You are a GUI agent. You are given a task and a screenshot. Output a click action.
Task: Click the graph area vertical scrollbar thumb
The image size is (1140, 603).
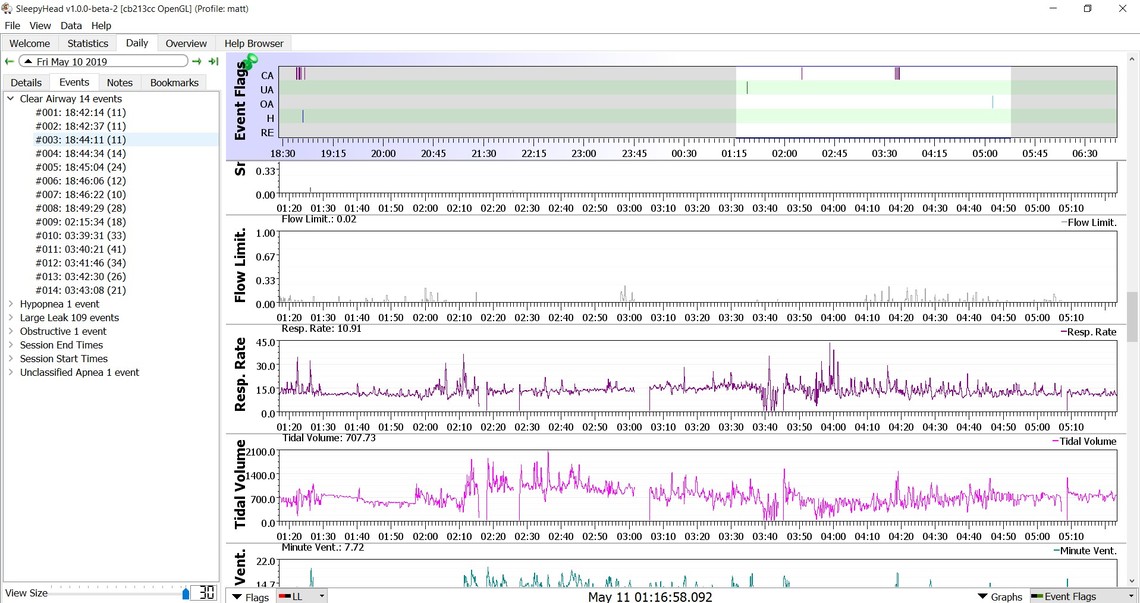(x=1133, y=316)
